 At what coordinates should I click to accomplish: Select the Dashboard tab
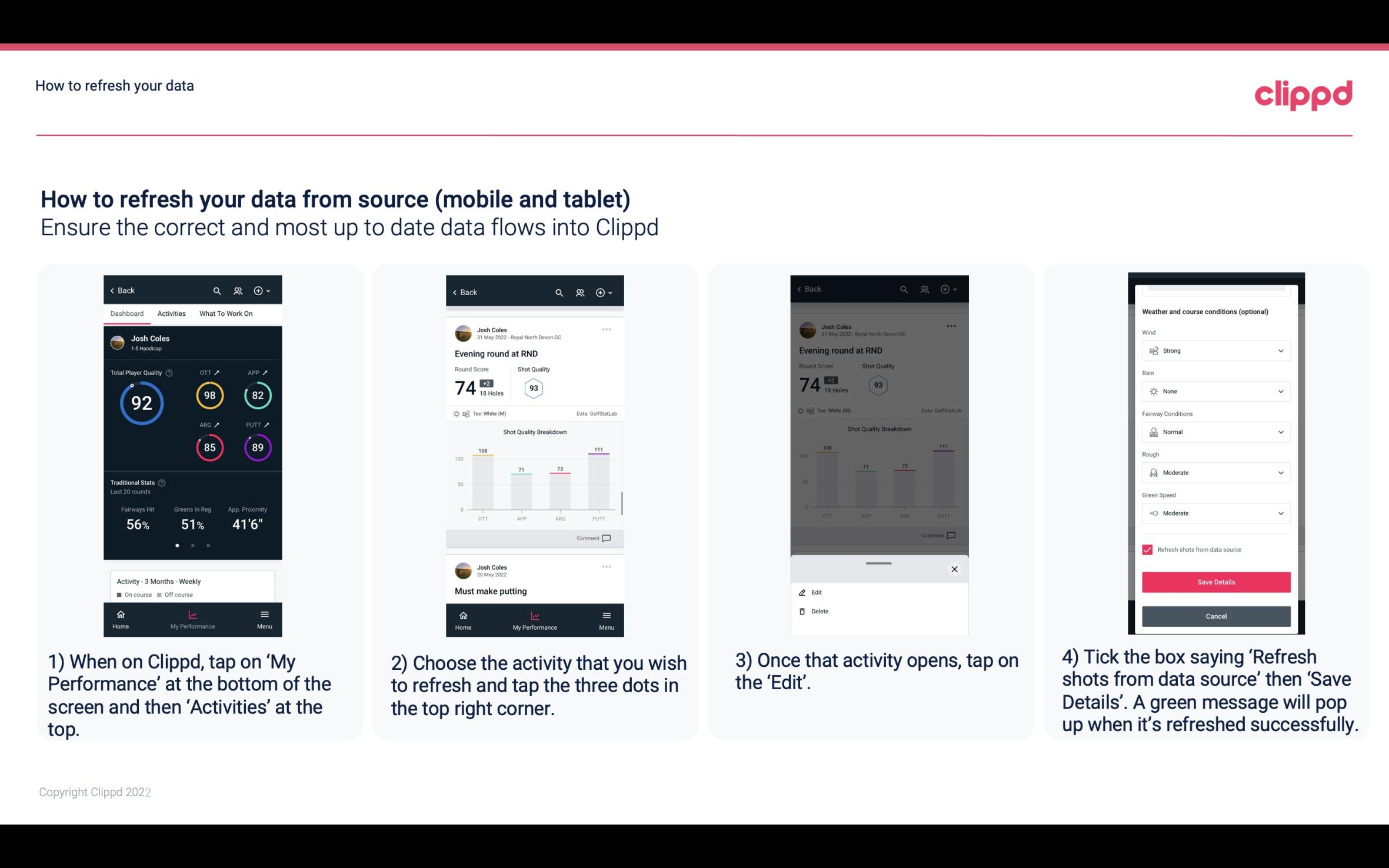pyautogui.click(x=126, y=313)
